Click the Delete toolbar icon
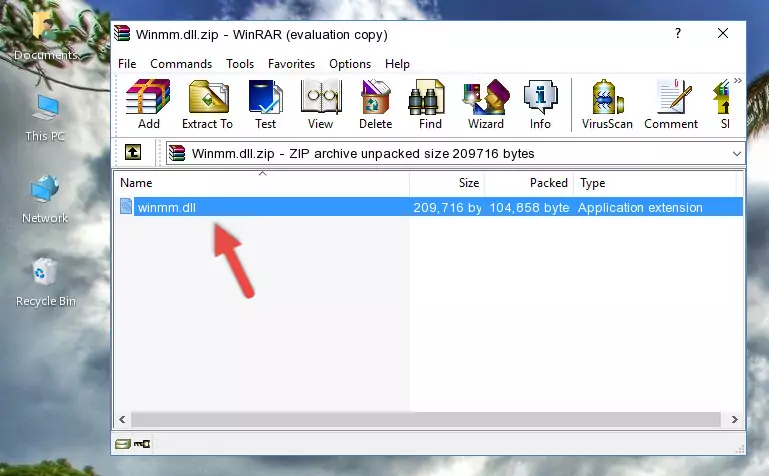The height and width of the screenshot is (476, 769). point(376,104)
